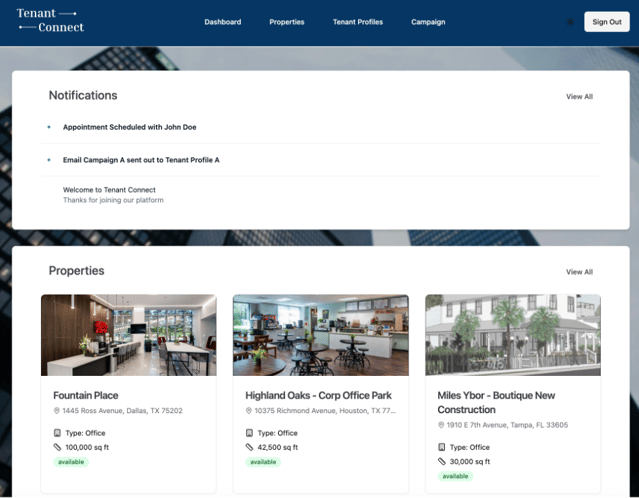The image size is (639, 498).
Task: Go to the Properties nav item
Action: point(286,22)
